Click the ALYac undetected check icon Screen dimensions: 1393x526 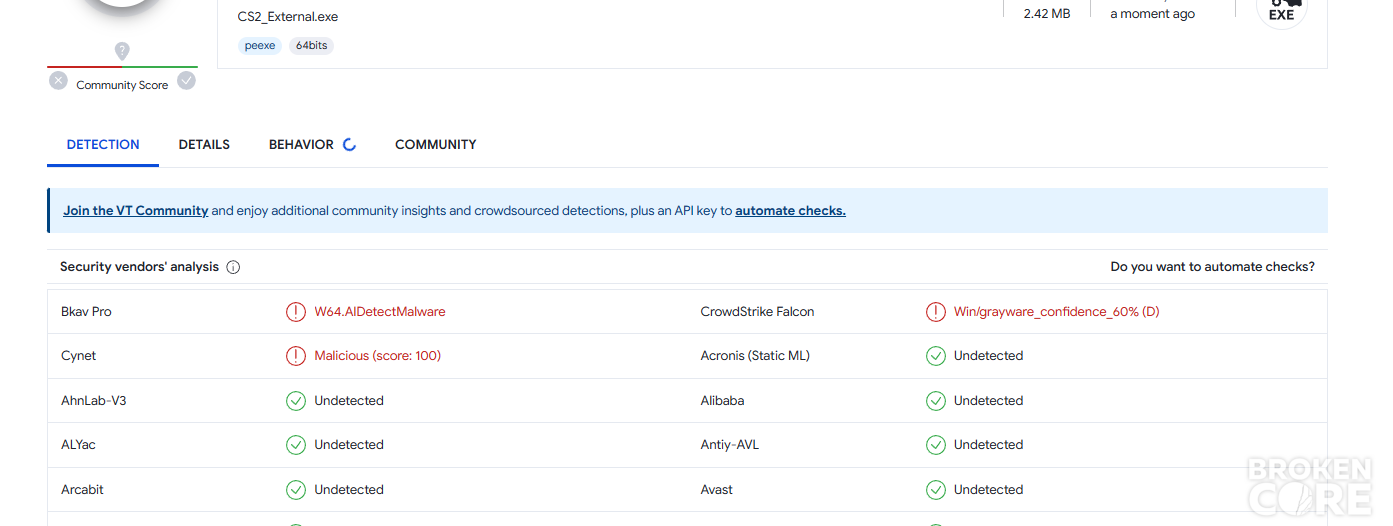point(296,445)
